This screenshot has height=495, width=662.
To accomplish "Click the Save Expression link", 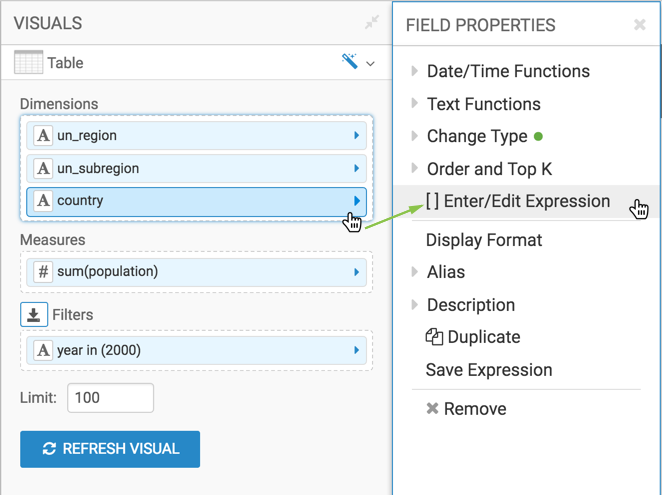I will click(x=489, y=370).
